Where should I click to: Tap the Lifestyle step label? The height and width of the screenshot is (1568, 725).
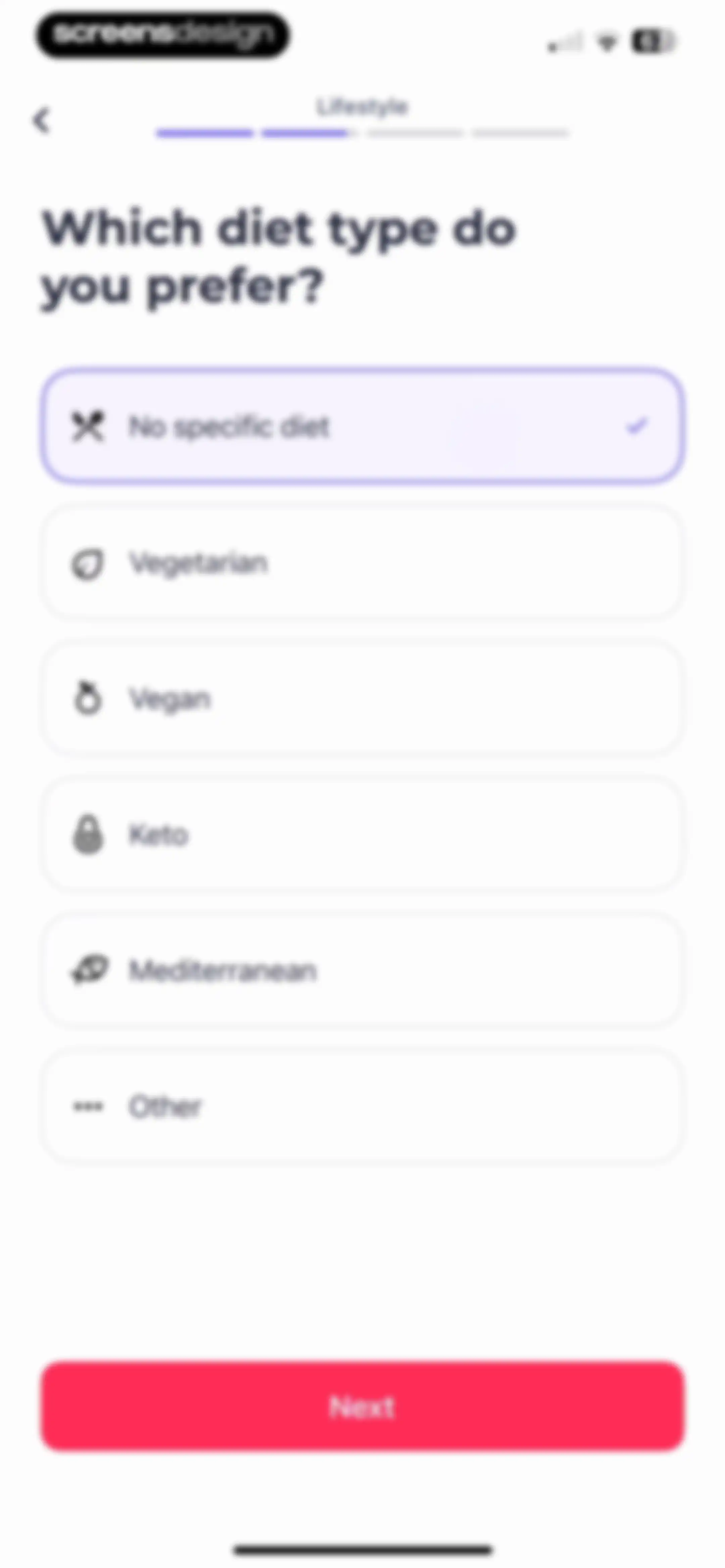coord(362,107)
